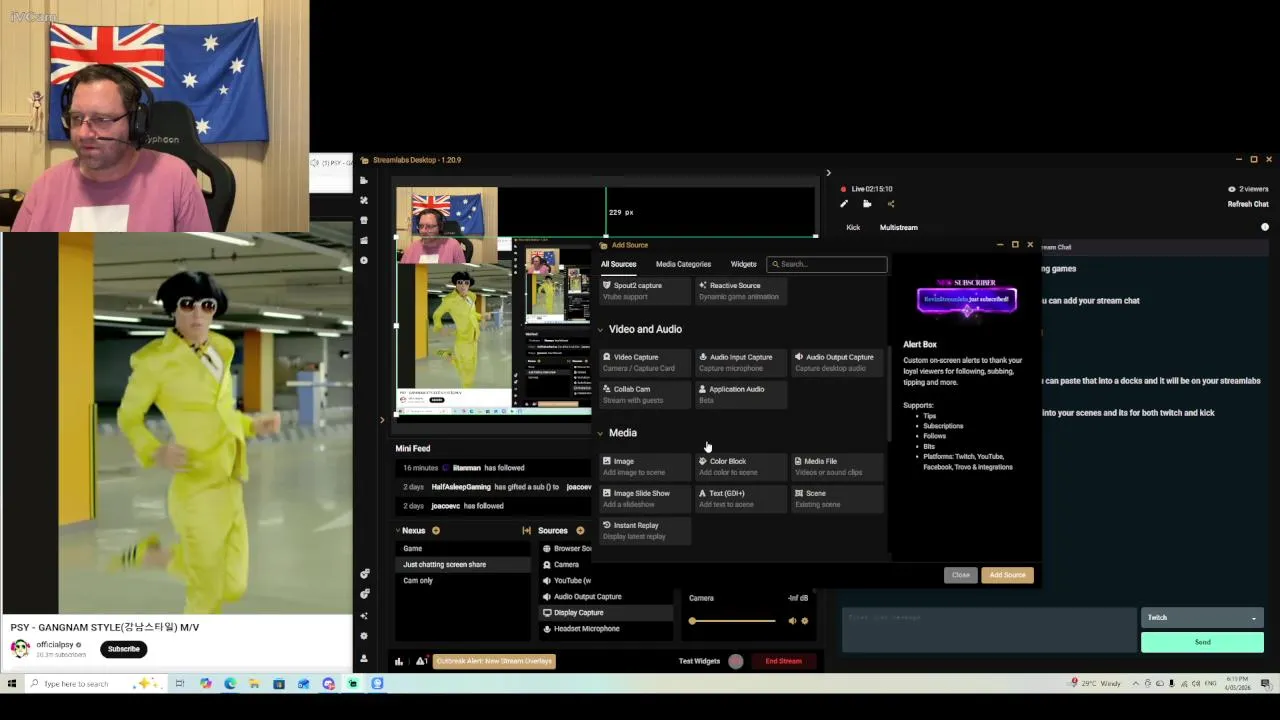Select the Spout2 capture source

(x=645, y=290)
